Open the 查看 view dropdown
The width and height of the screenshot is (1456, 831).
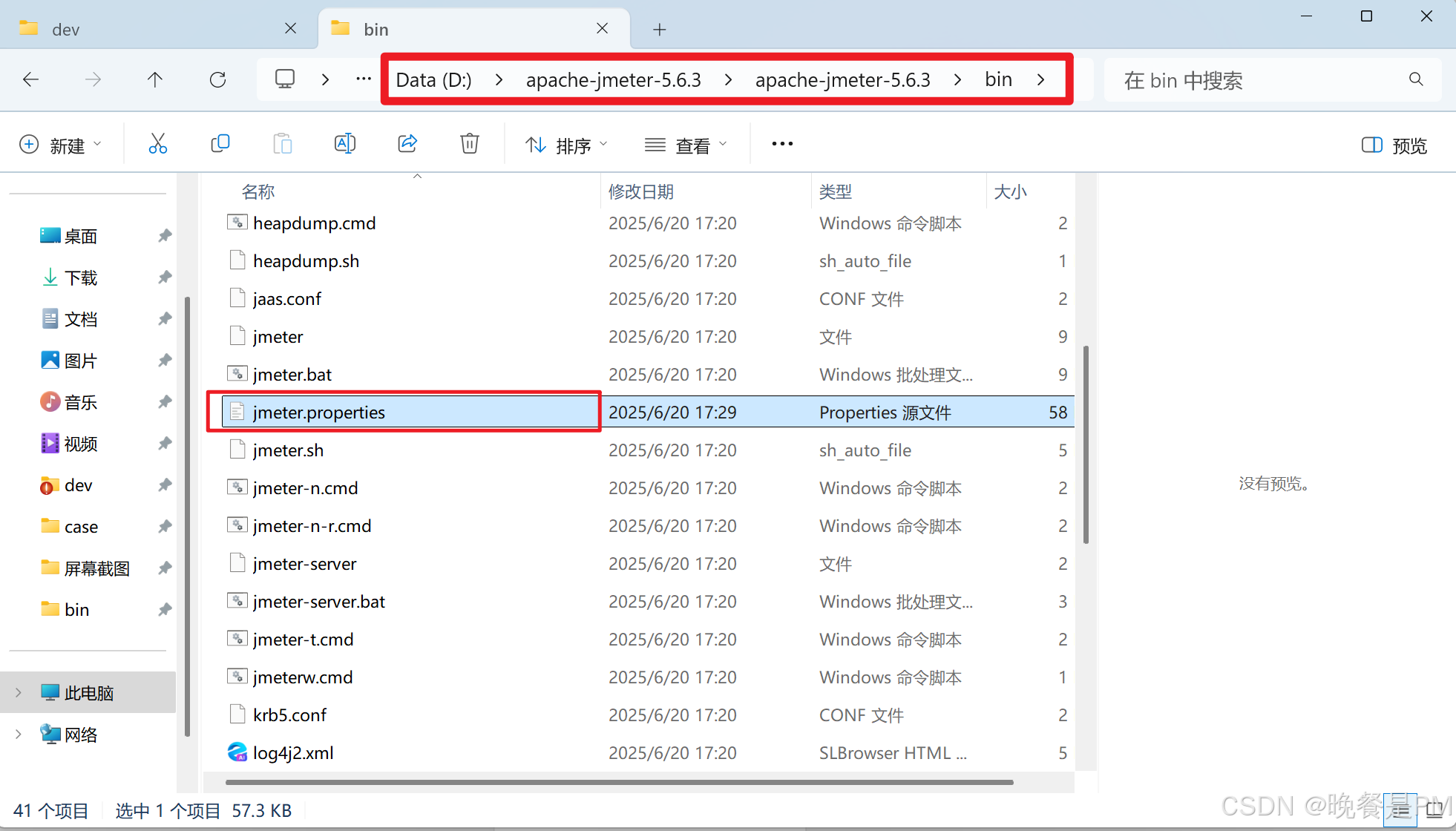tap(686, 145)
